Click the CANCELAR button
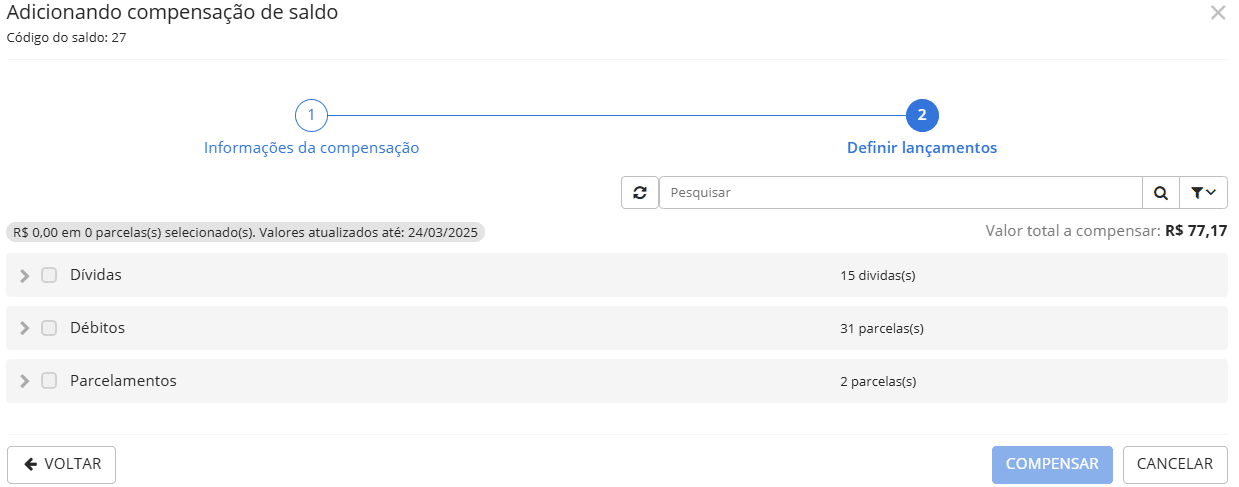This screenshot has width=1239, height=487. coord(1175,464)
